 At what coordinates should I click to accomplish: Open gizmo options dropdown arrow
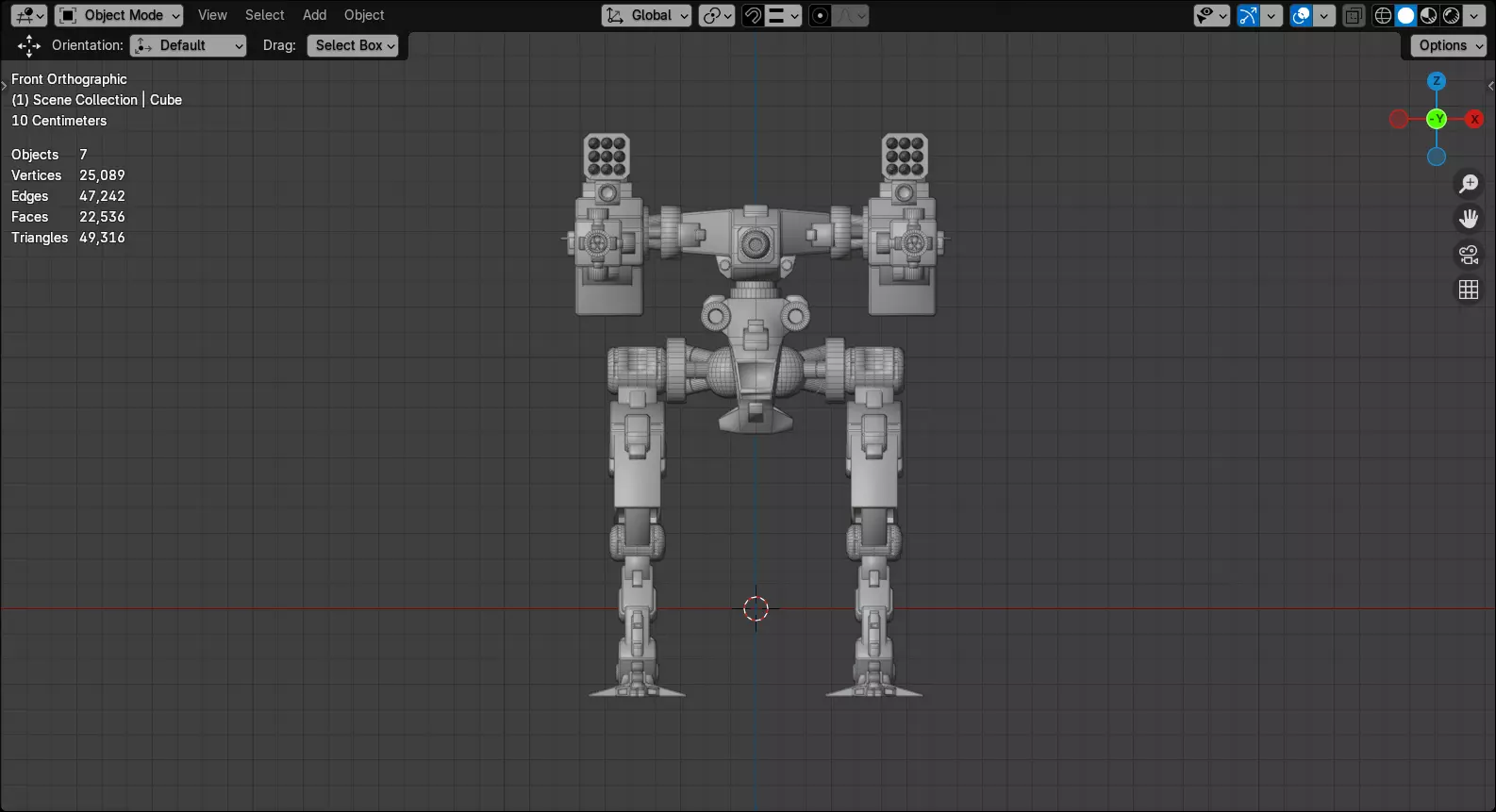(x=1272, y=15)
